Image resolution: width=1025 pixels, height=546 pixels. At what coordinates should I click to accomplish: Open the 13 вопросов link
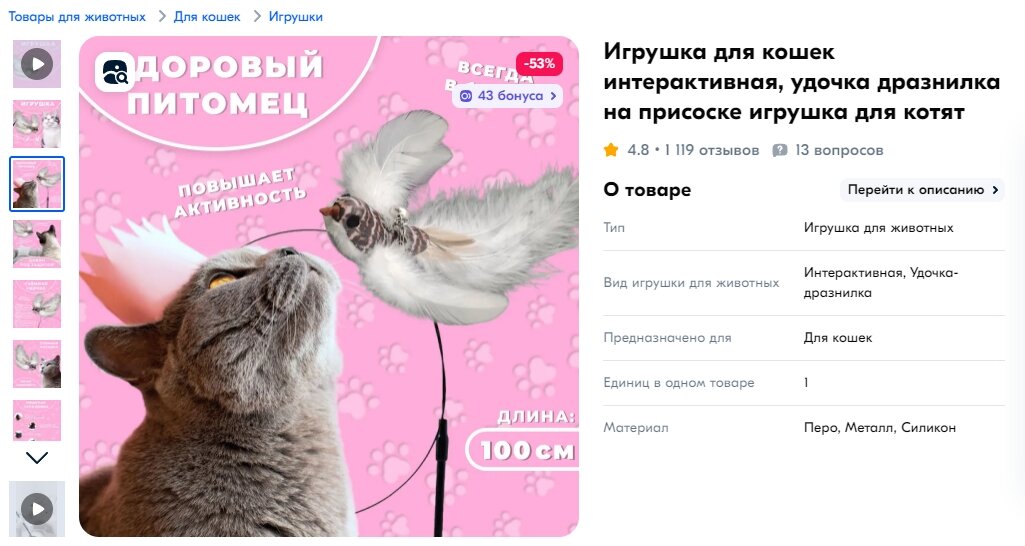[839, 150]
